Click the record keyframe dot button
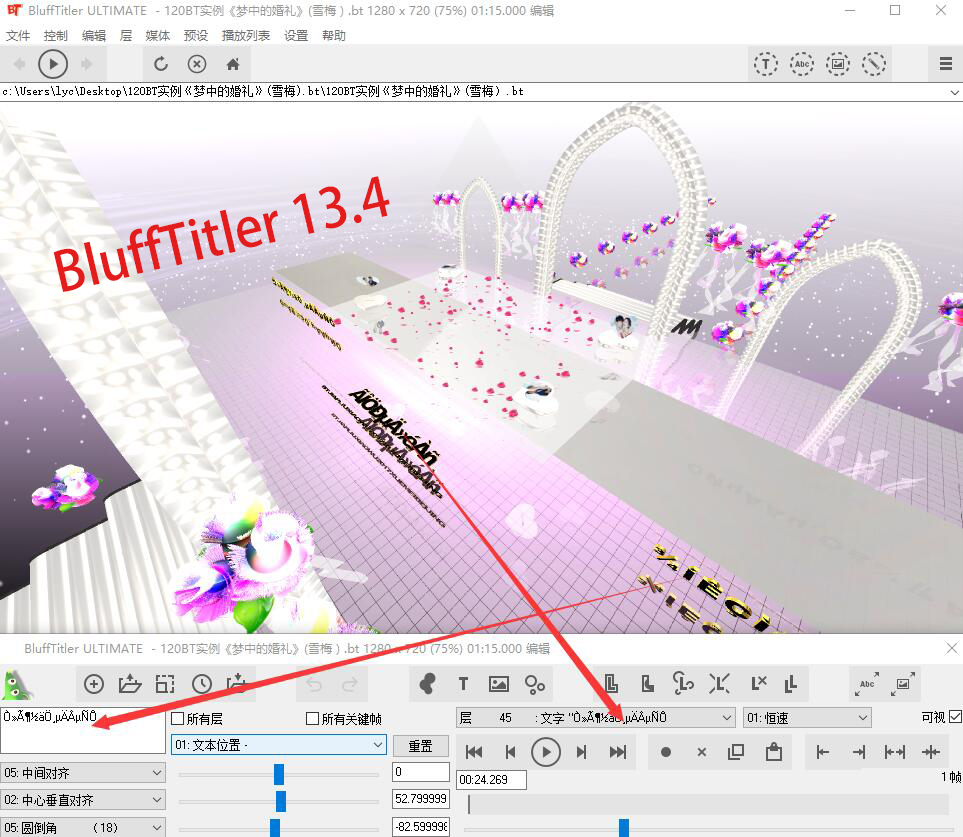Image resolution: width=963 pixels, height=837 pixels. [665, 752]
